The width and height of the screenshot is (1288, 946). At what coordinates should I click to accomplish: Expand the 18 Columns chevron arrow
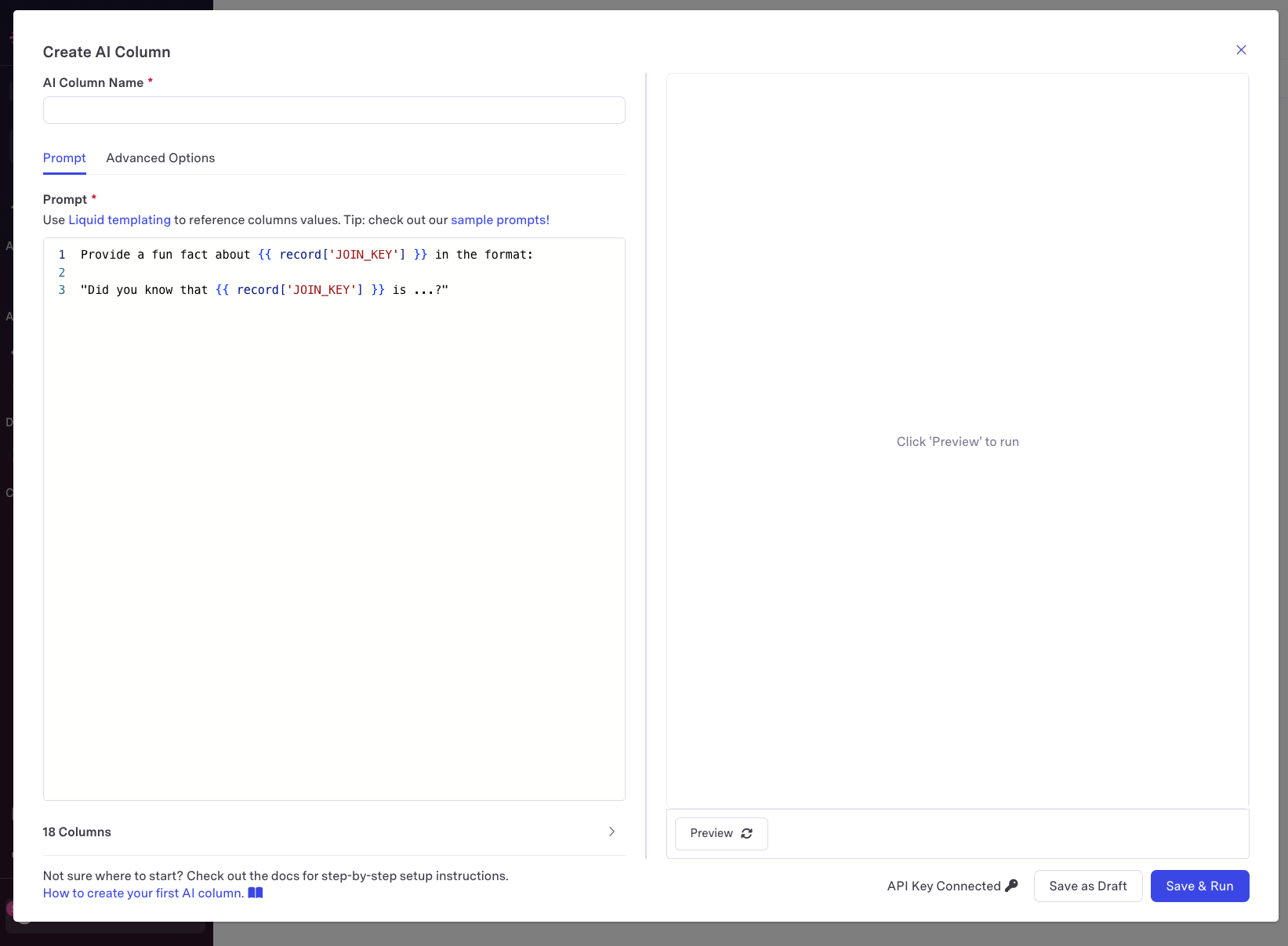point(611,832)
